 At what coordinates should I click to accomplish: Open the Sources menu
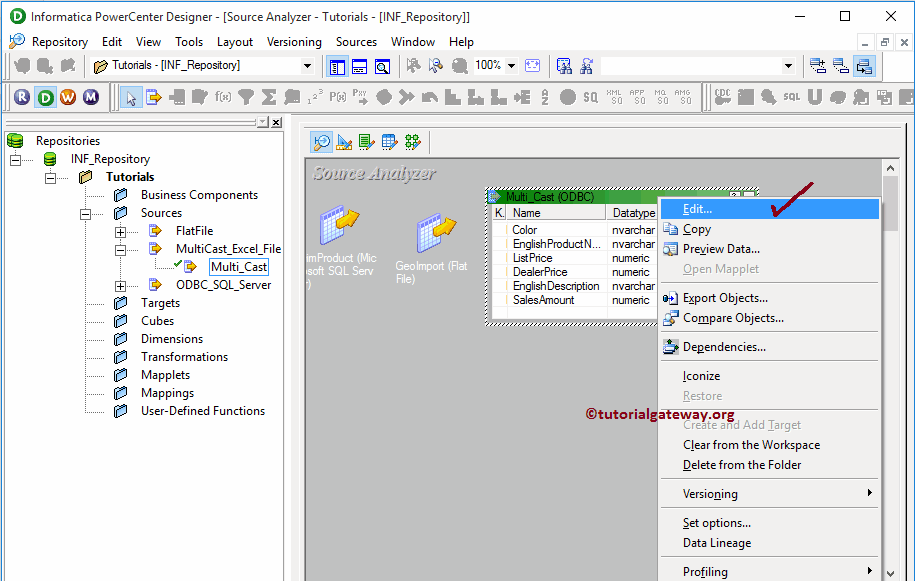click(356, 42)
